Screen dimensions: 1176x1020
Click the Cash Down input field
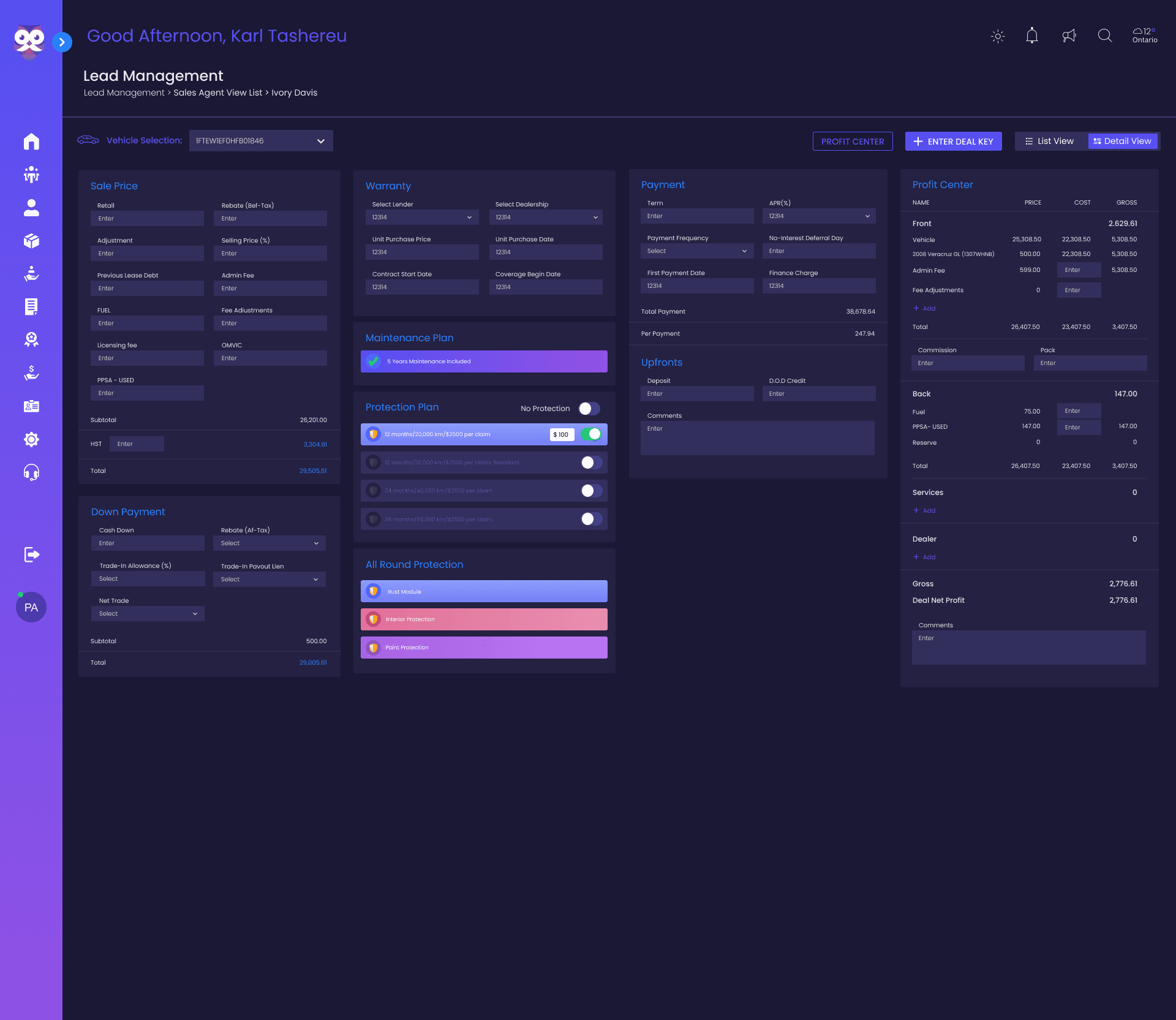pyautogui.click(x=148, y=543)
